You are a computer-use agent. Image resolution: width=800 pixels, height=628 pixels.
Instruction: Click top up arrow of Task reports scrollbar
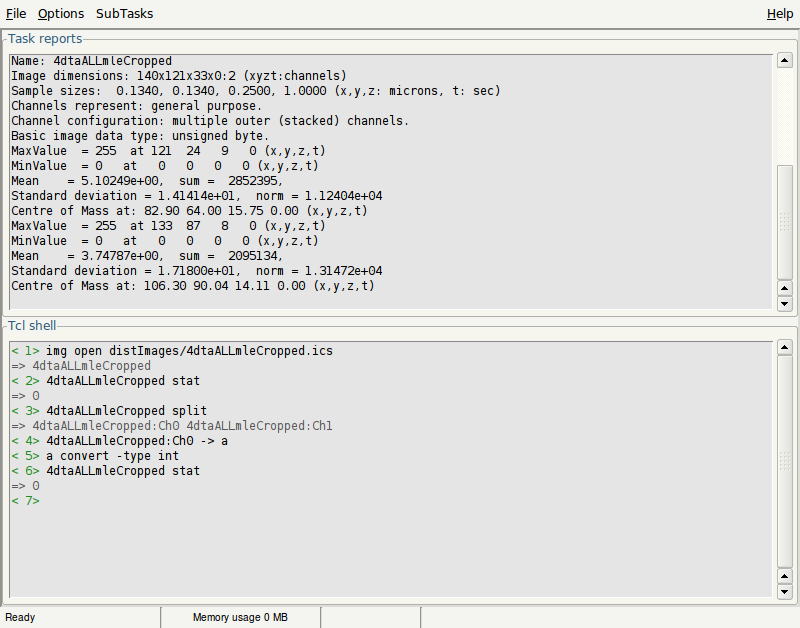click(x=784, y=60)
